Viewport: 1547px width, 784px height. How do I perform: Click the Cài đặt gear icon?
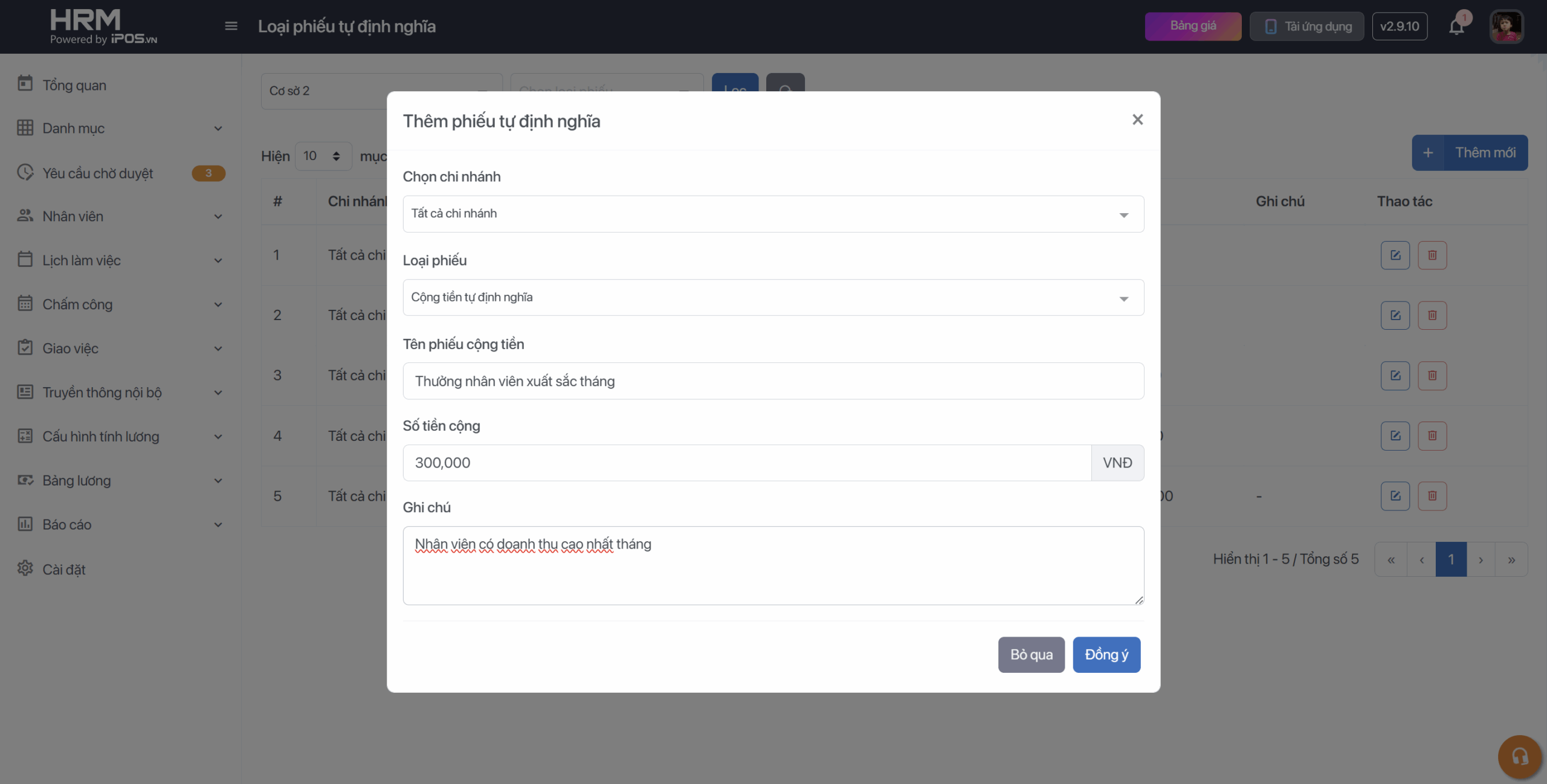[x=25, y=568]
